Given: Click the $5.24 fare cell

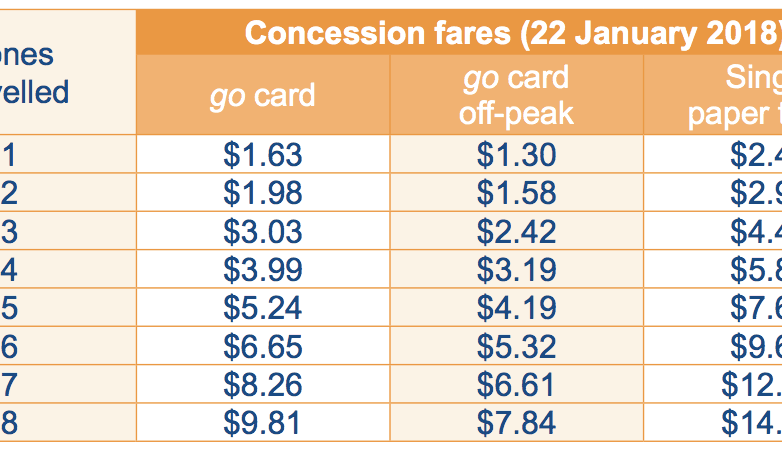Looking at the screenshot, I should pos(262,308).
